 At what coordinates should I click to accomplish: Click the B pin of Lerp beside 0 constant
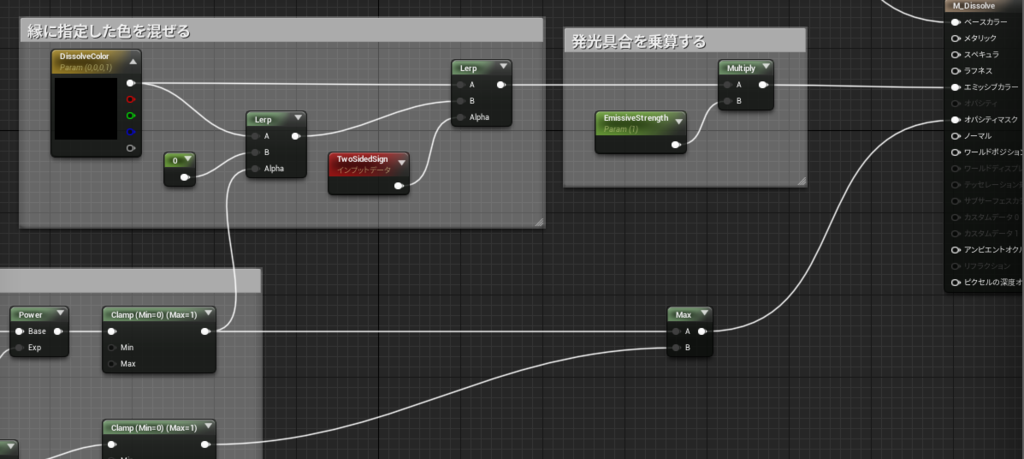point(255,153)
